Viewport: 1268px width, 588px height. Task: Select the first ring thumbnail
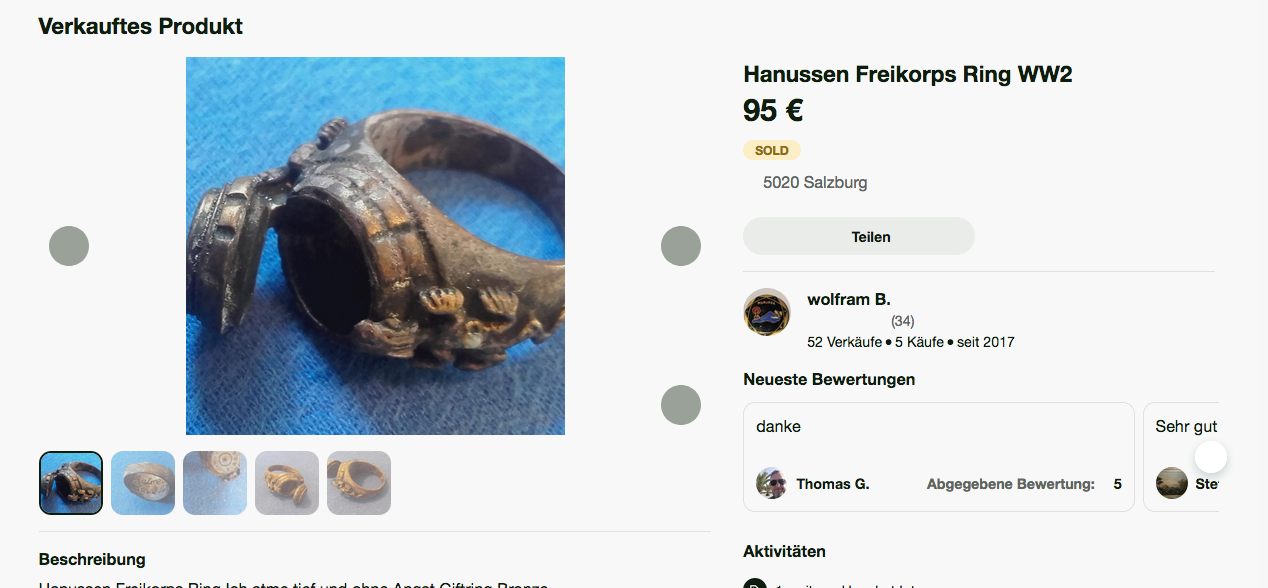pyautogui.click(x=71, y=483)
